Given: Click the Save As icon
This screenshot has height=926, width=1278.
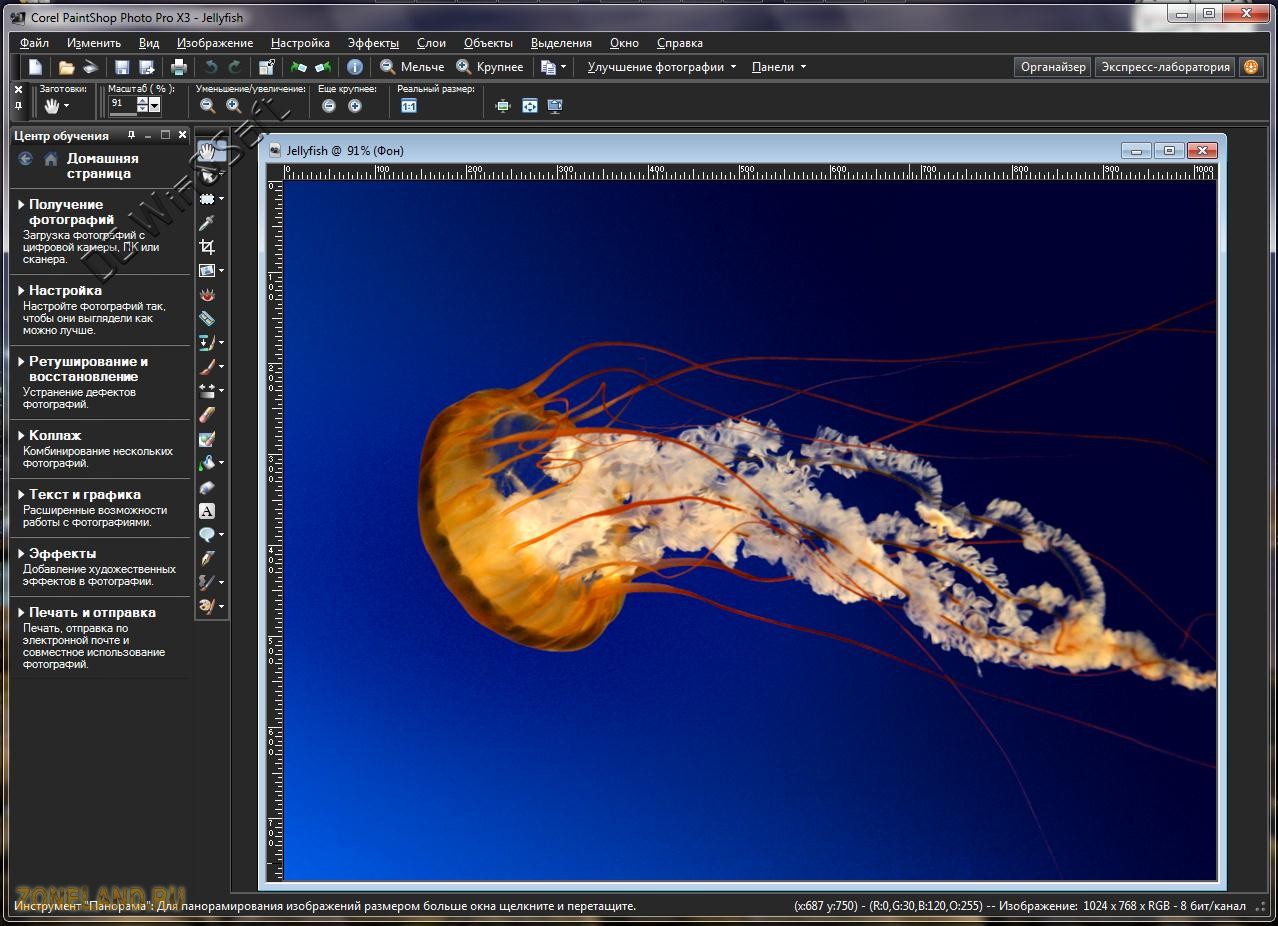Looking at the screenshot, I should pyautogui.click(x=147, y=67).
